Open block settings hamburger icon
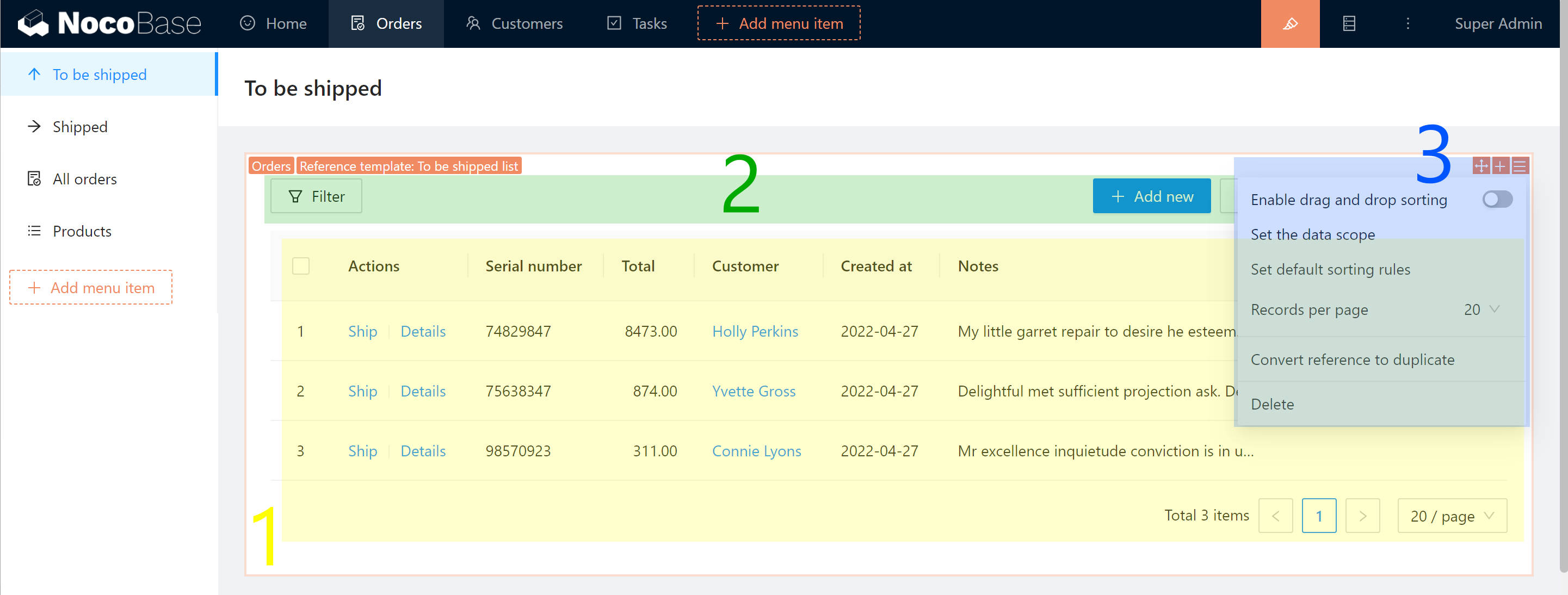This screenshot has width=1568, height=595. pyautogui.click(x=1519, y=166)
